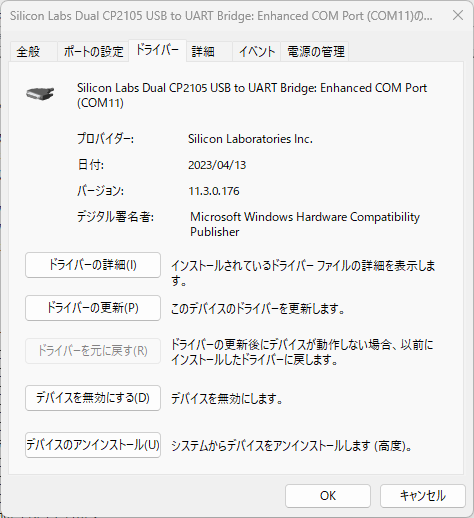Click the COM port device icon
Viewport: 474px width, 518px height.
(40, 94)
